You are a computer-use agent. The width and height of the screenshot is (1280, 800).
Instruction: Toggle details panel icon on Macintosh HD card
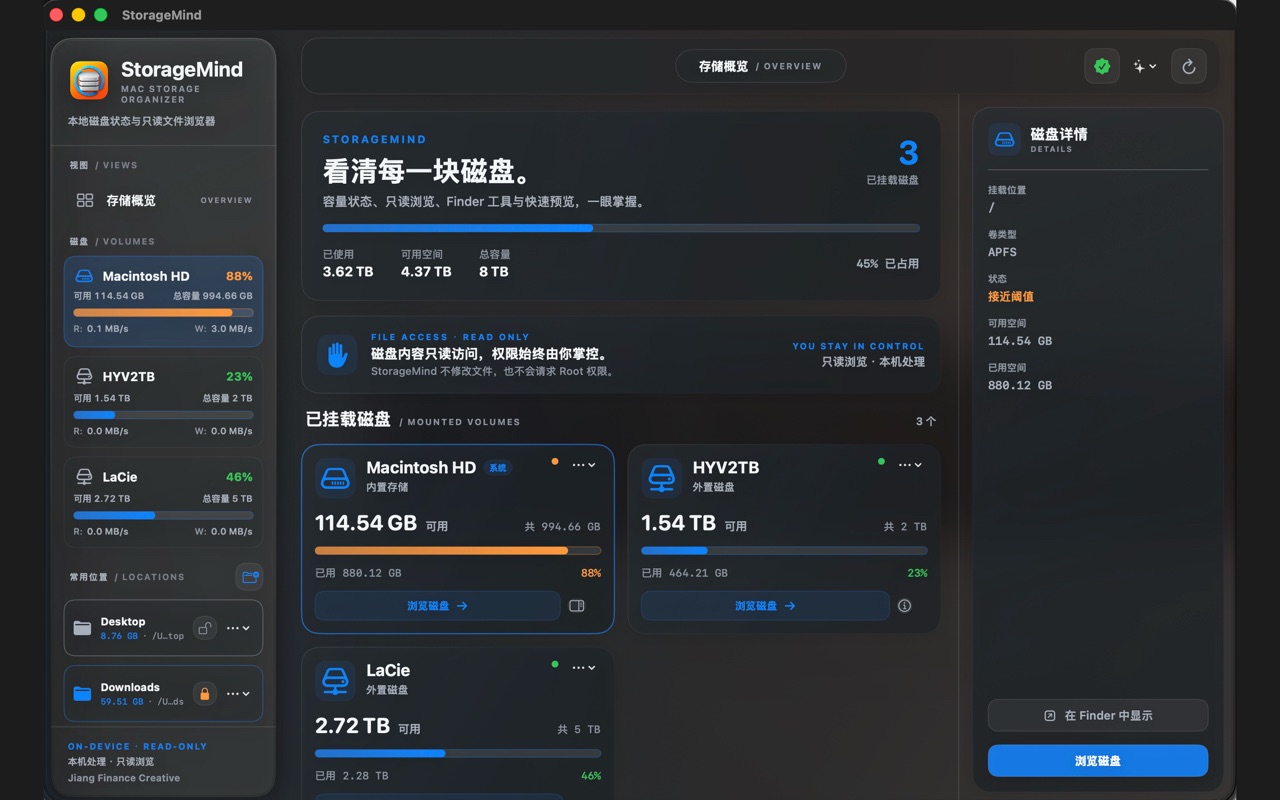tap(577, 605)
